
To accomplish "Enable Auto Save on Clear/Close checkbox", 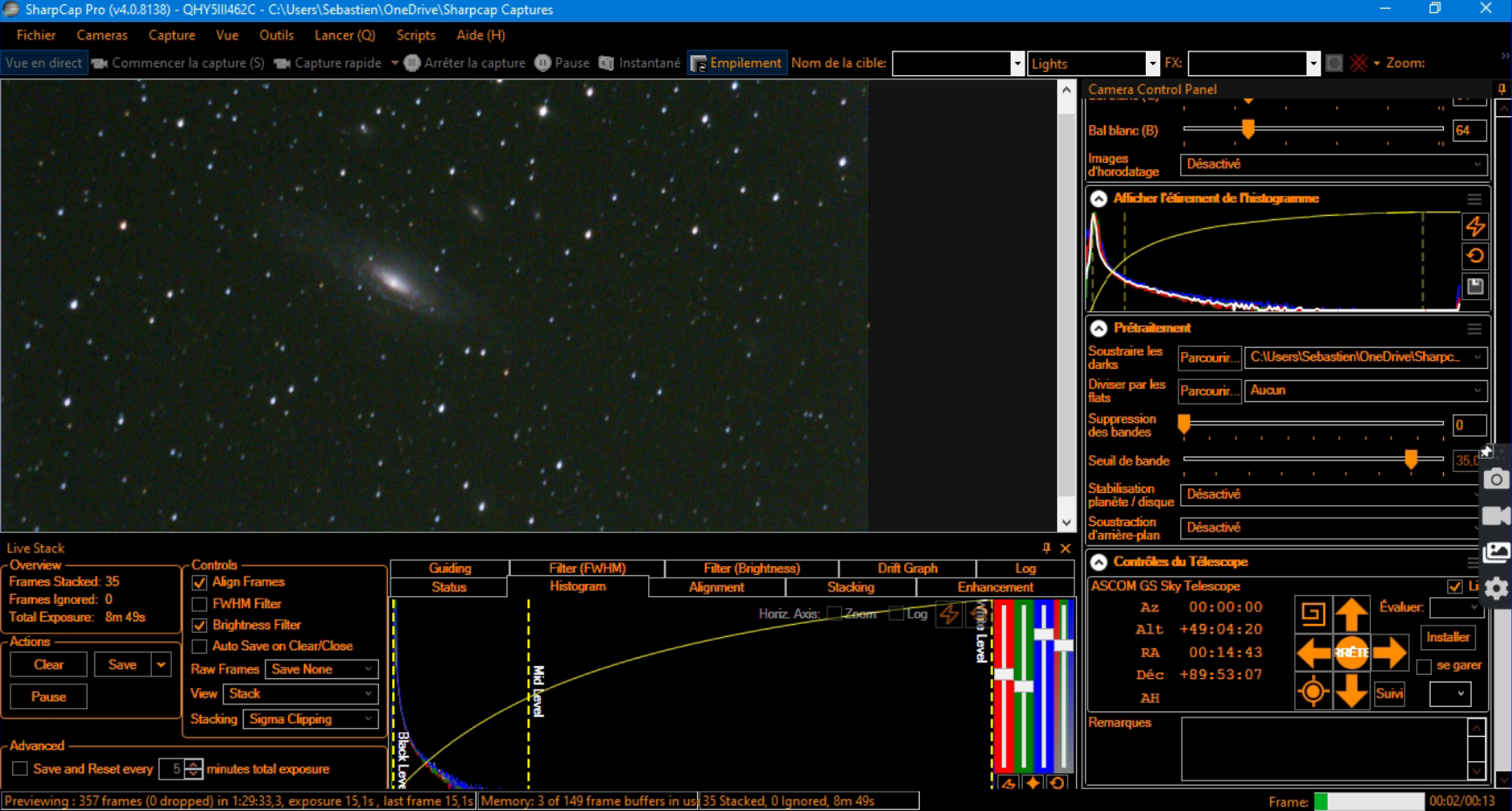I will coord(199,646).
